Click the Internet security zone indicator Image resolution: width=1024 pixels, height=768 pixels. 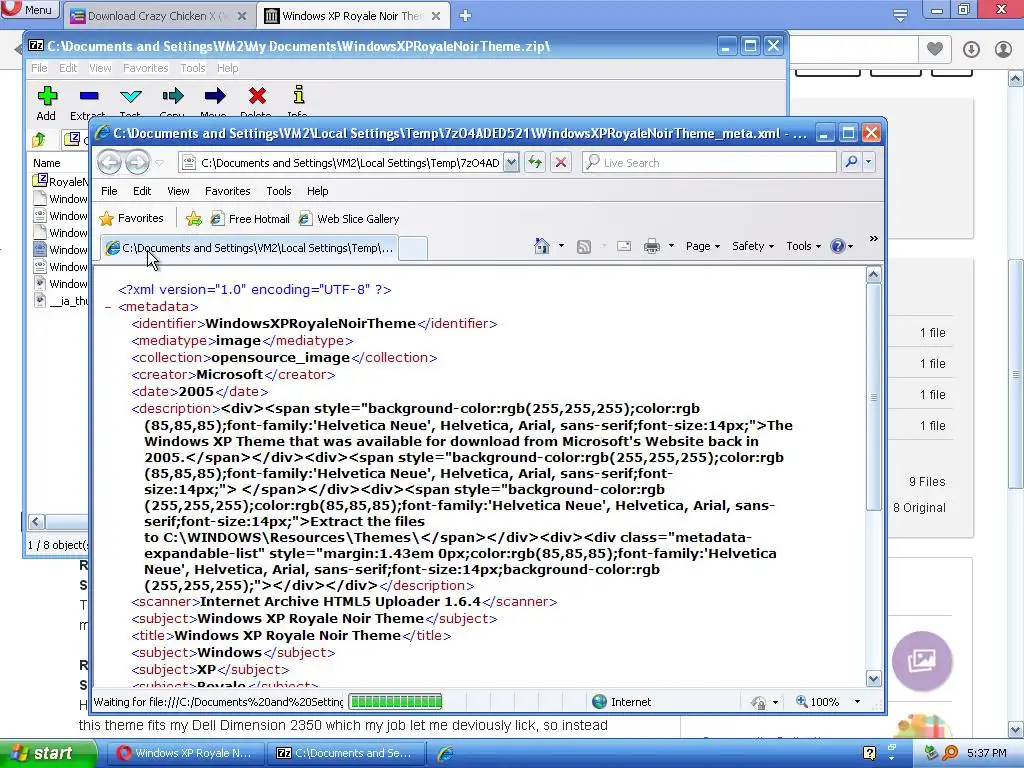622,702
